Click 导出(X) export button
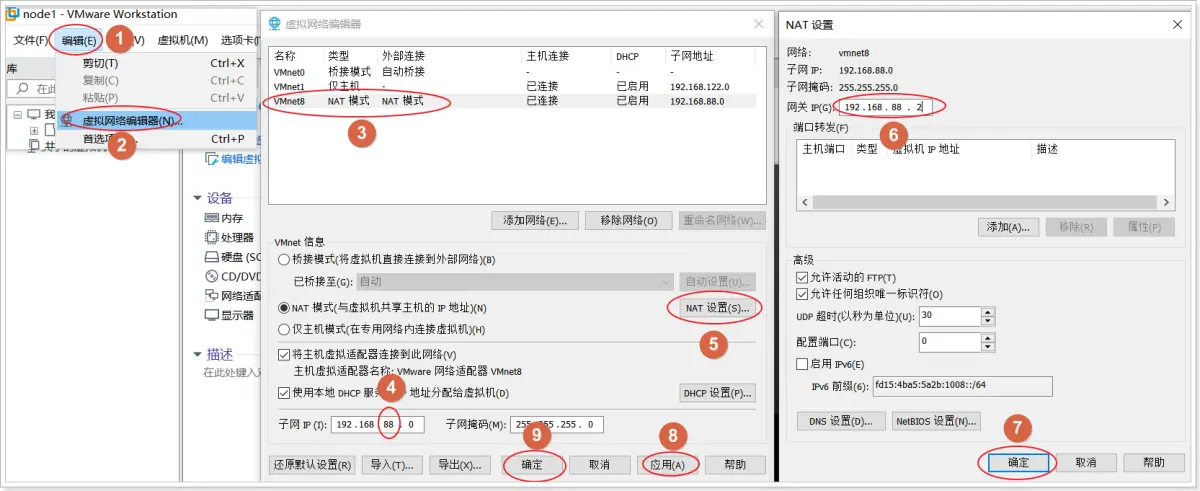This screenshot has height=491, width=1200. tap(460, 465)
